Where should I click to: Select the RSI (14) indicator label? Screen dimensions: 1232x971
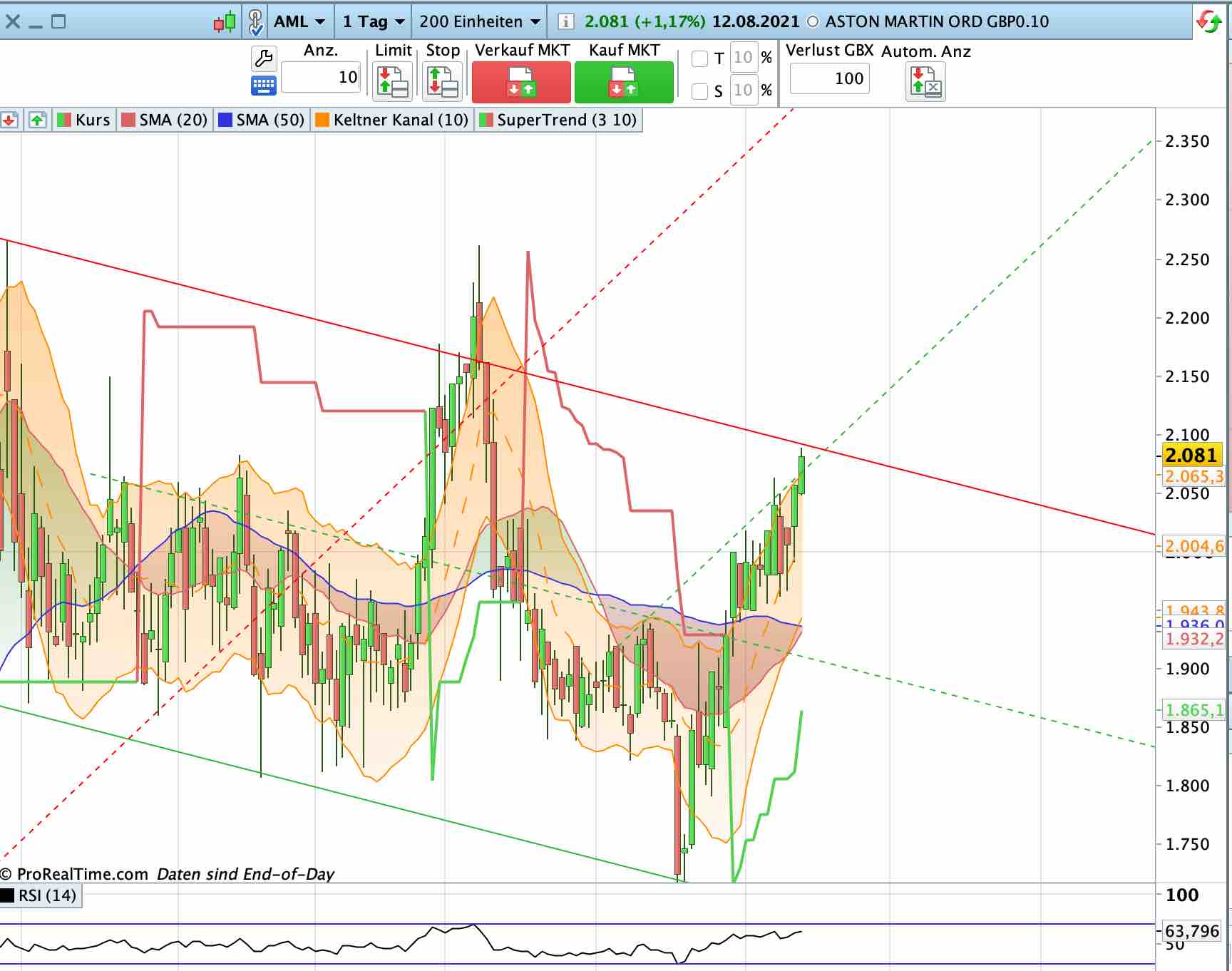tap(40, 895)
